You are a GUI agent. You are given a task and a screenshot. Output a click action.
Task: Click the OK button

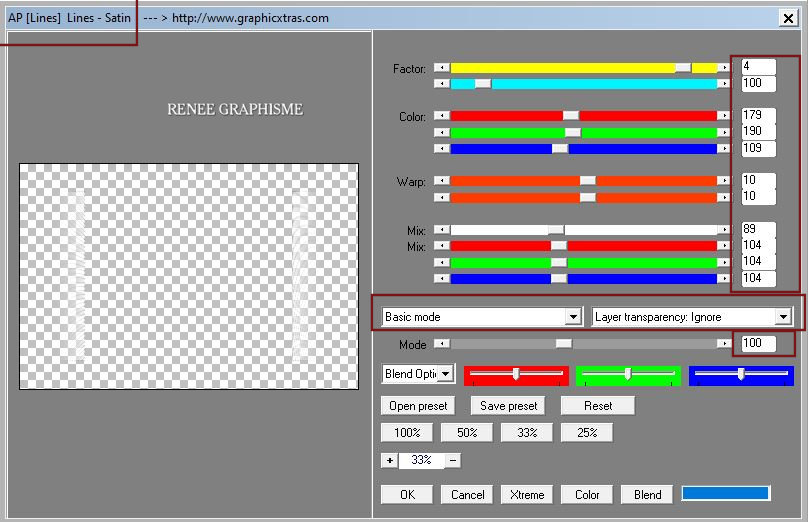(x=407, y=495)
